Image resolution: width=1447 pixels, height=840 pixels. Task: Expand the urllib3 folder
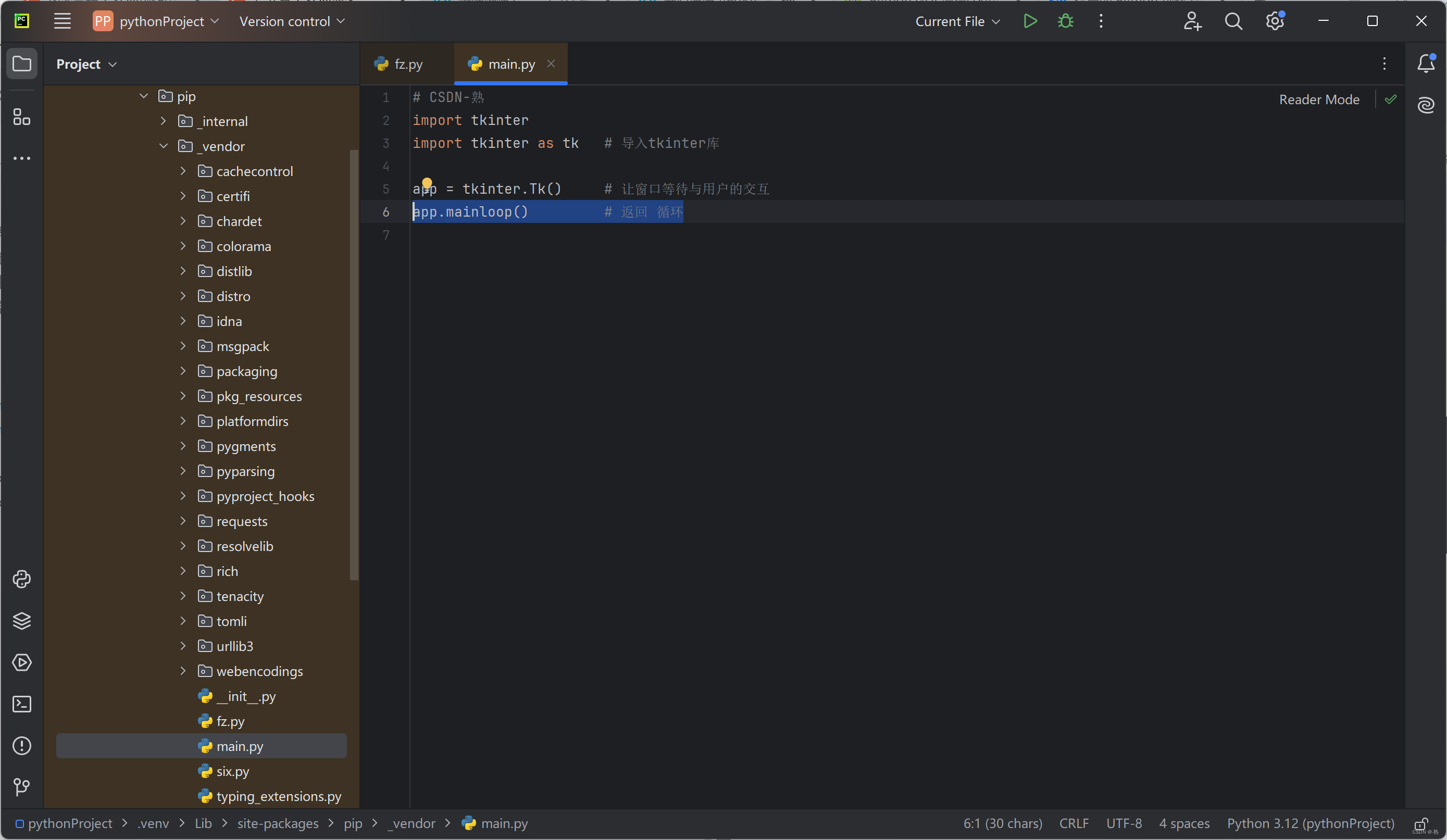[x=183, y=646]
